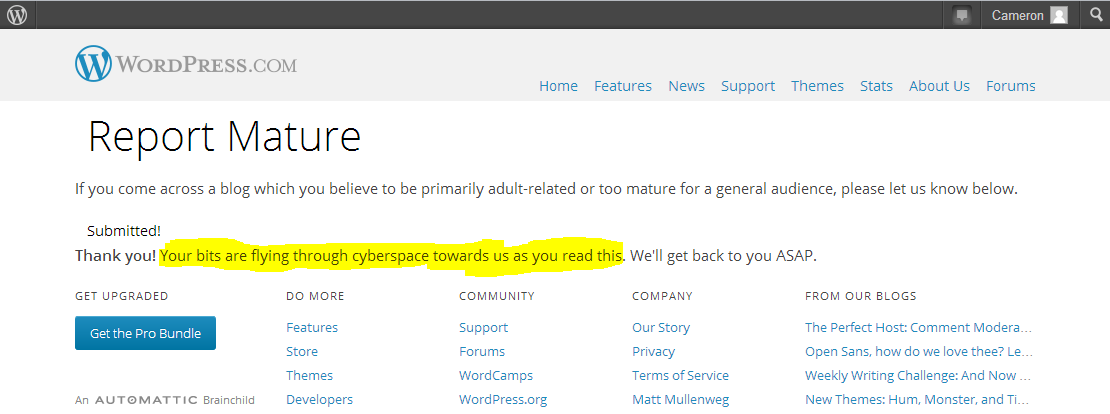Screen dimensions: 1110x414
Task: Click the Get the Pro Bundle button
Action: [x=145, y=333]
